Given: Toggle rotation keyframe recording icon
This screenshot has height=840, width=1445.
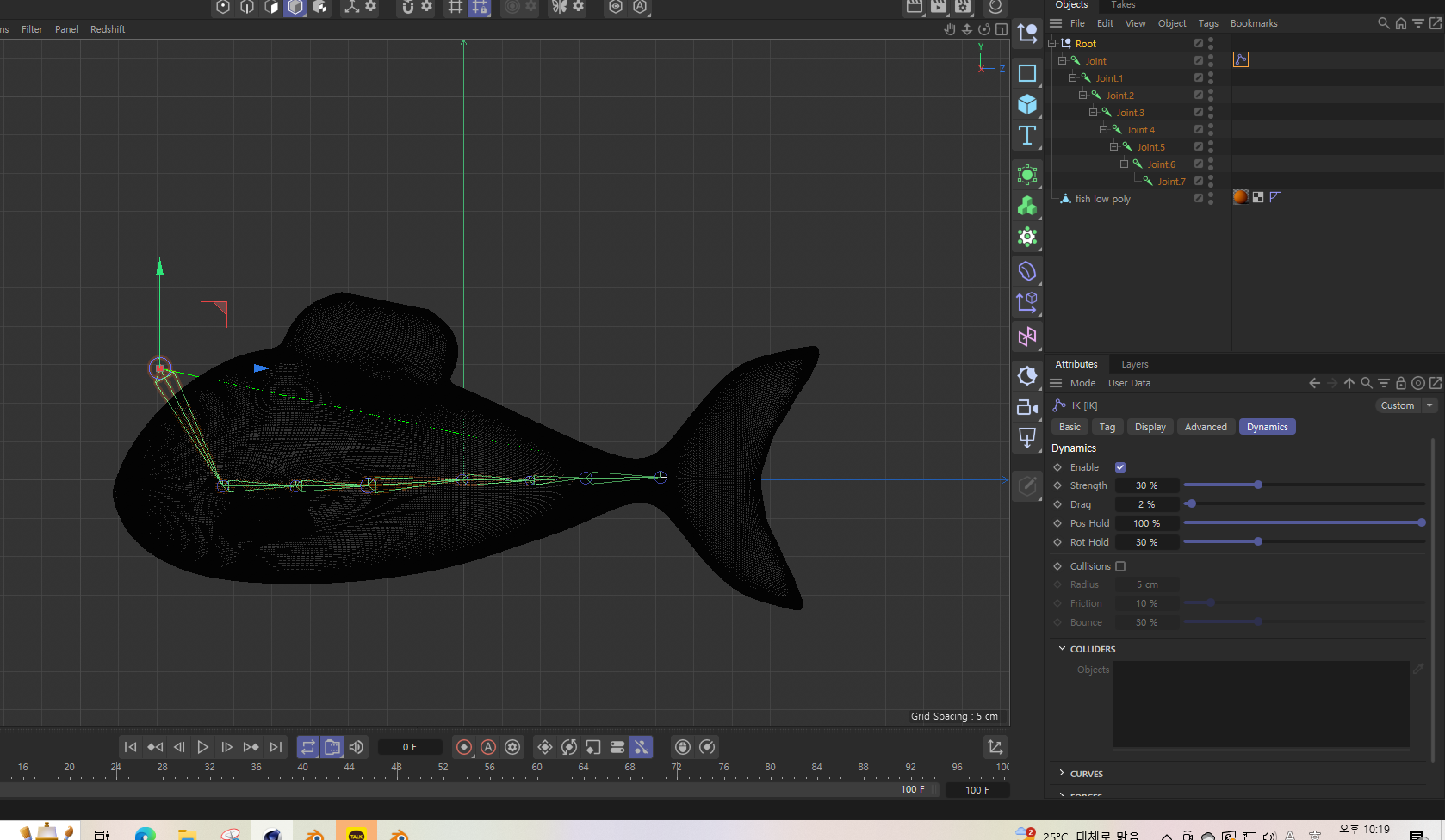Looking at the screenshot, I should coord(569,747).
